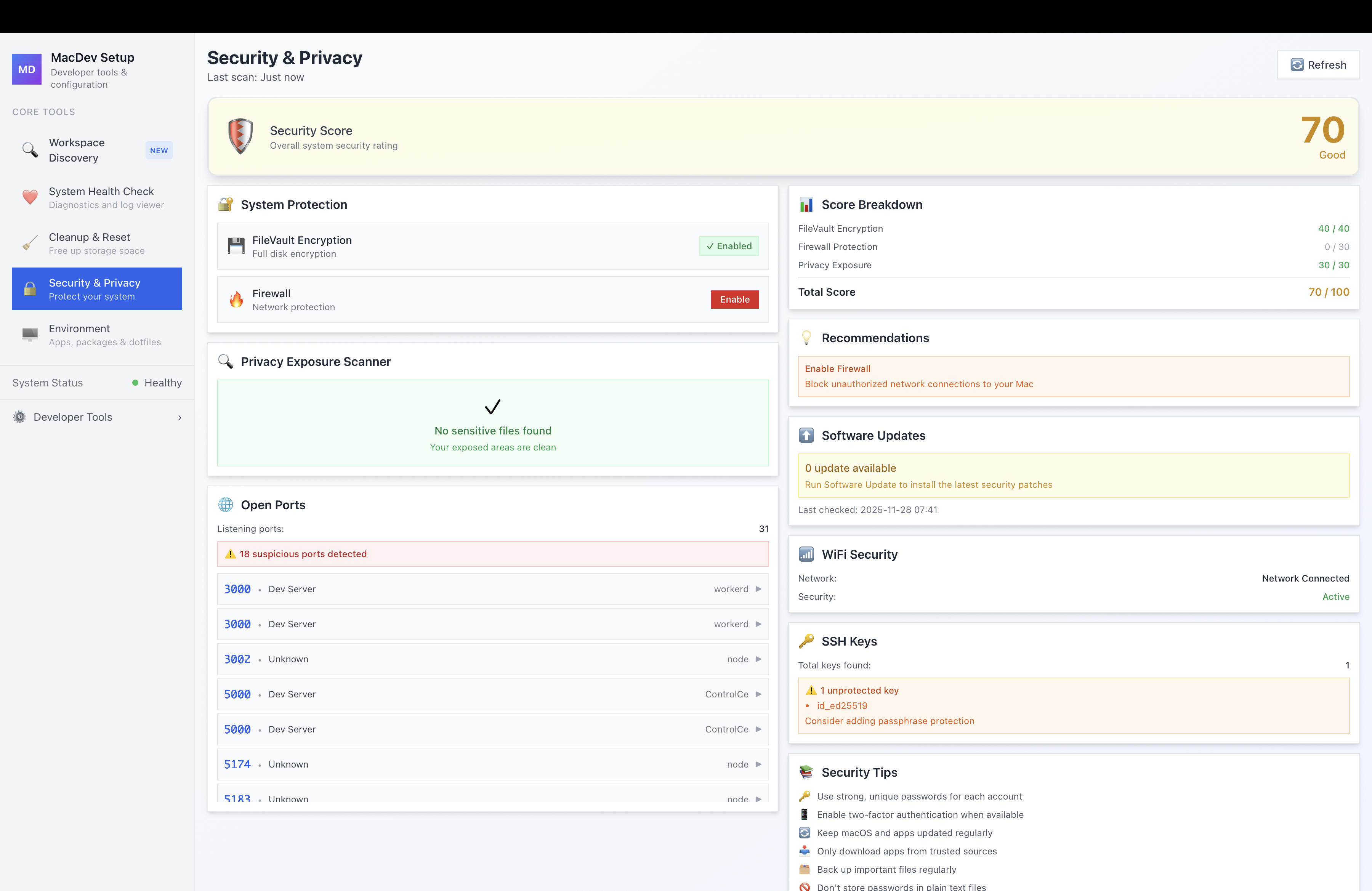Screen dimensions: 1372x891
Task: Click the Developer Tools gear icon
Action: 19,417
